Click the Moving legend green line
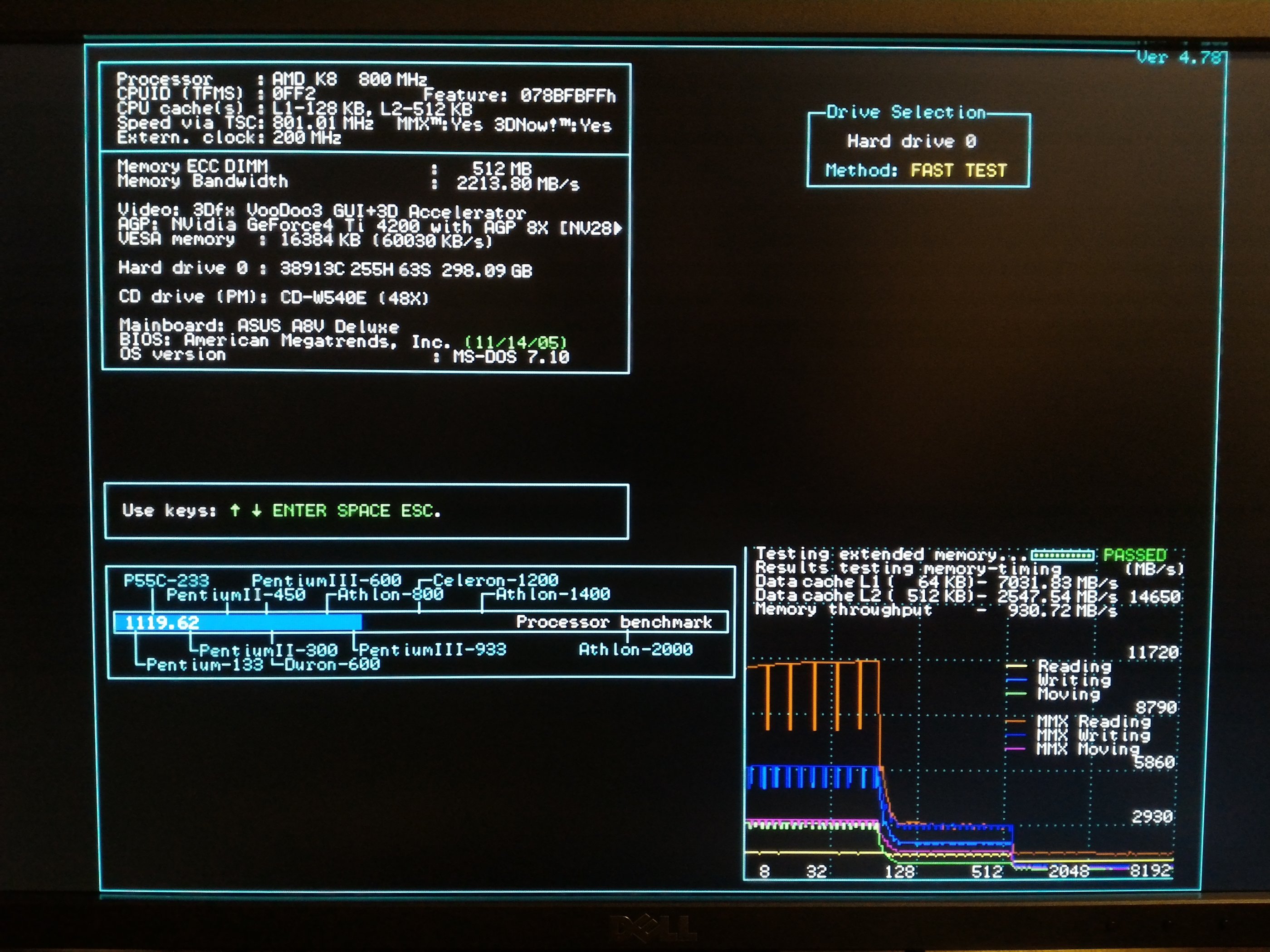1270x952 pixels. click(x=1016, y=694)
